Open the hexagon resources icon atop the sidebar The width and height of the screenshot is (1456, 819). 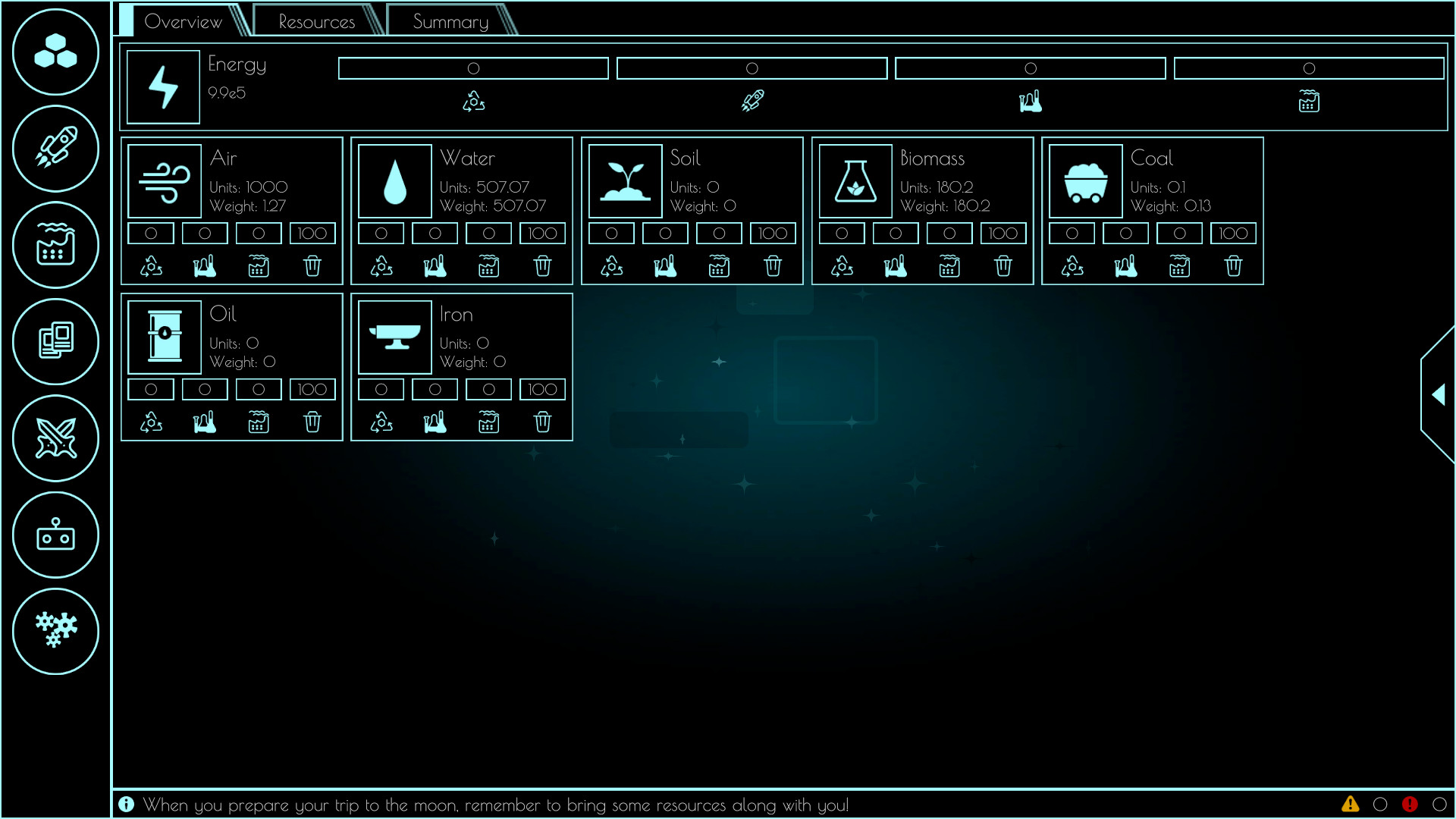point(55,52)
